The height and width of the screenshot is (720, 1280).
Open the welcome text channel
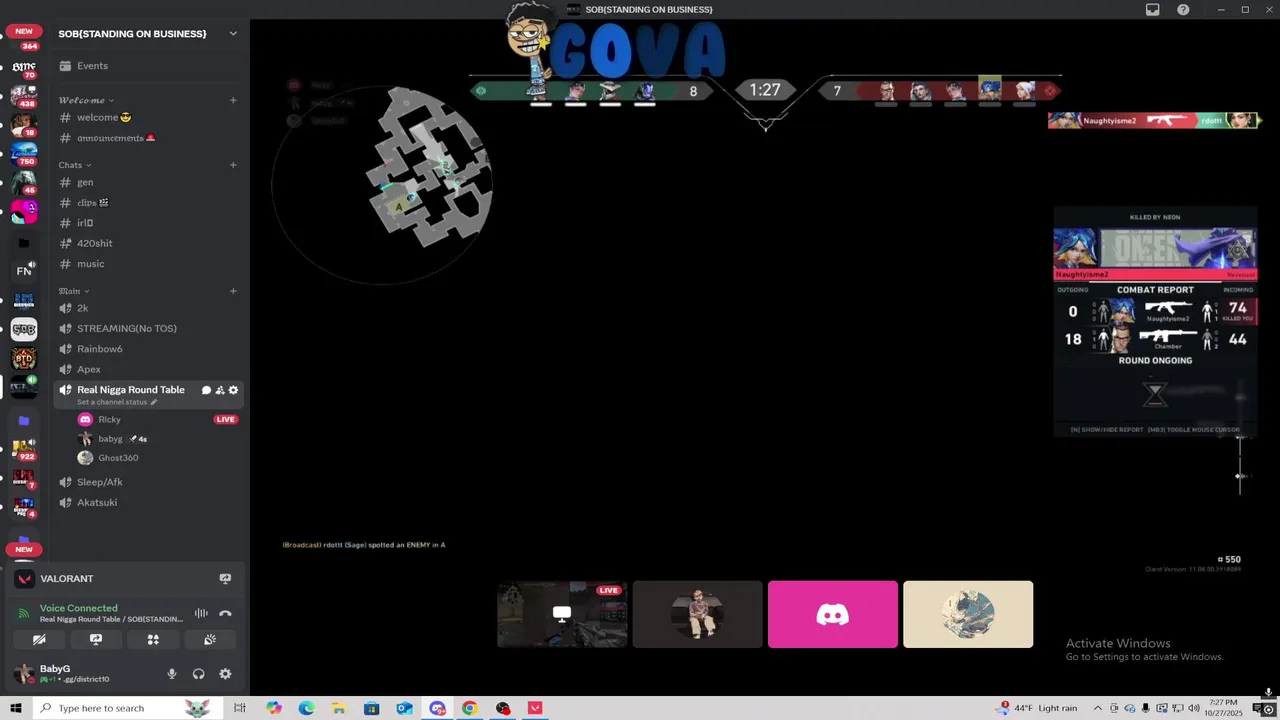pos(148,118)
